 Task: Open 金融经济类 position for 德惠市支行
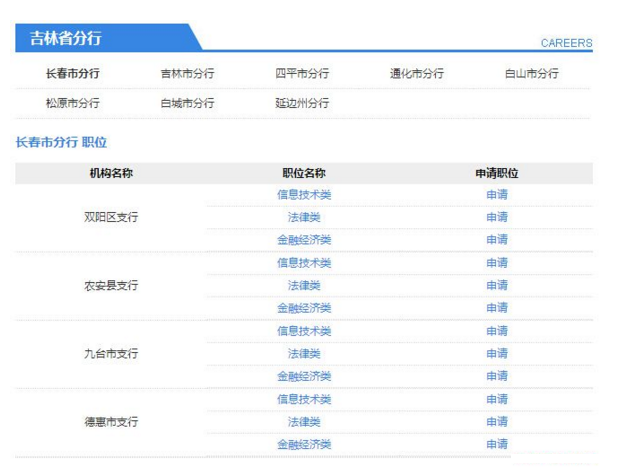[304, 445]
